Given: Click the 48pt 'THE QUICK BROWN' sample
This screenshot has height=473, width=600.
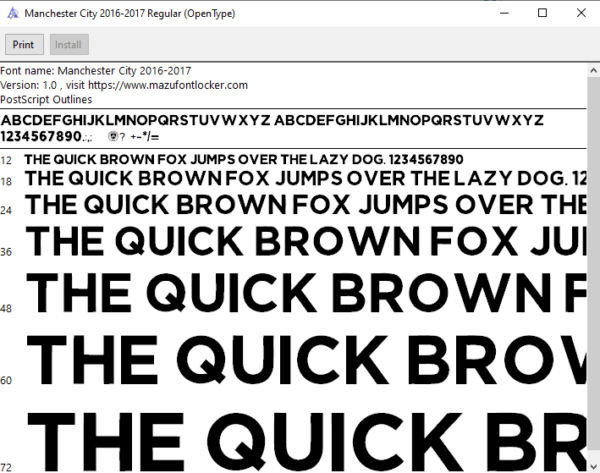Looking at the screenshot, I should tap(306, 293).
